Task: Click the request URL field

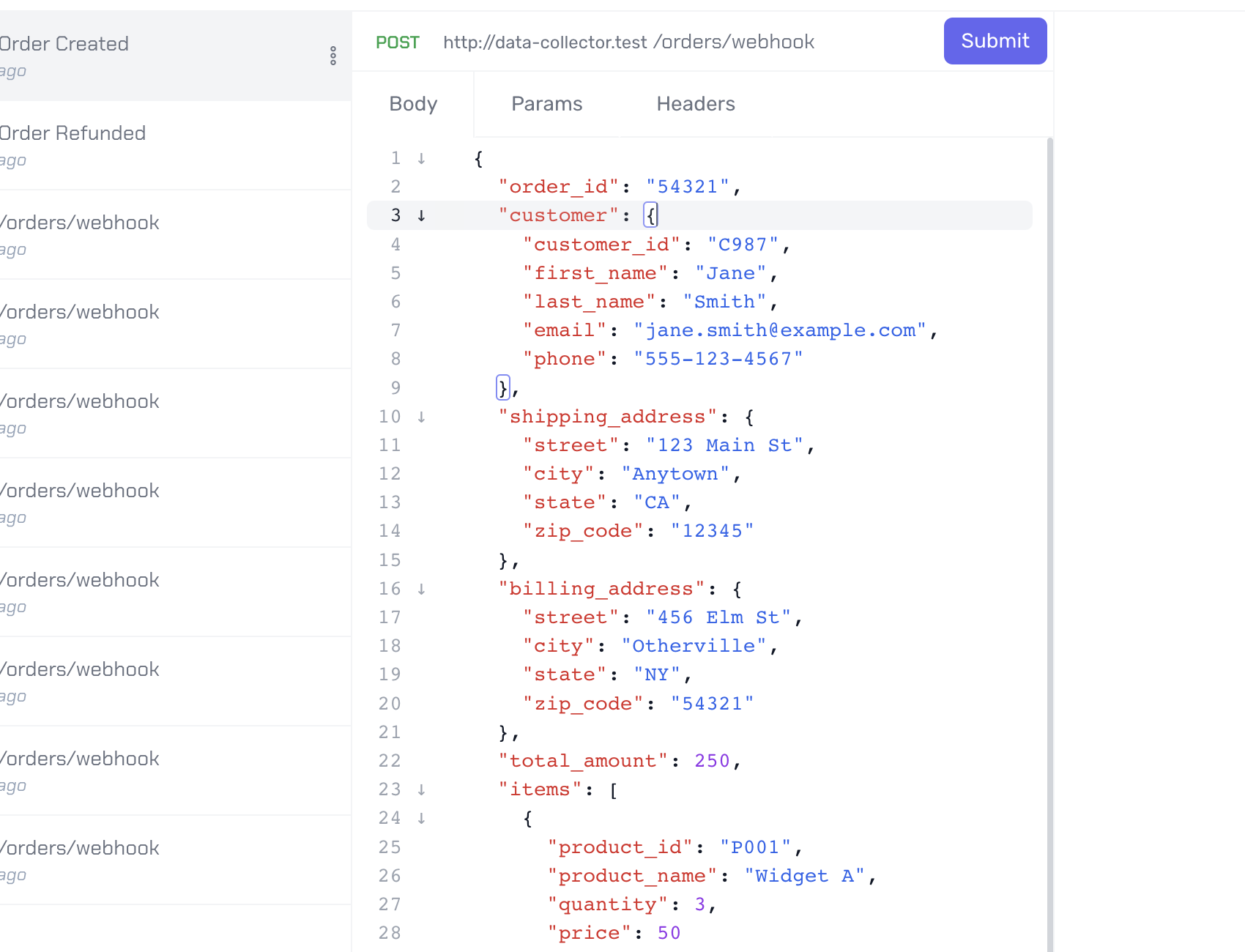Action: pyautogui.click(x=628, y=42)
